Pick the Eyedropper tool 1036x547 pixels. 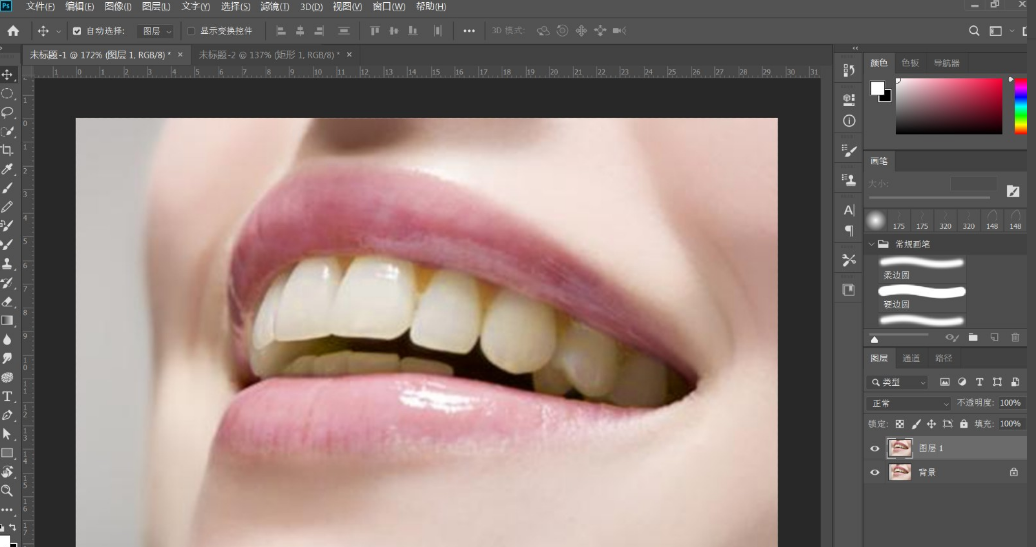pos(7,169)
